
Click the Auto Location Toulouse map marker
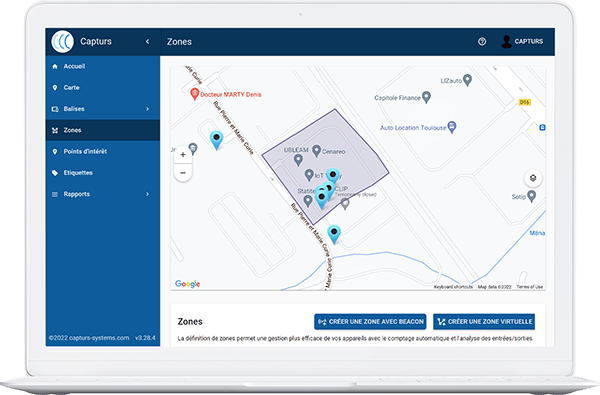(x=452, y=127)
